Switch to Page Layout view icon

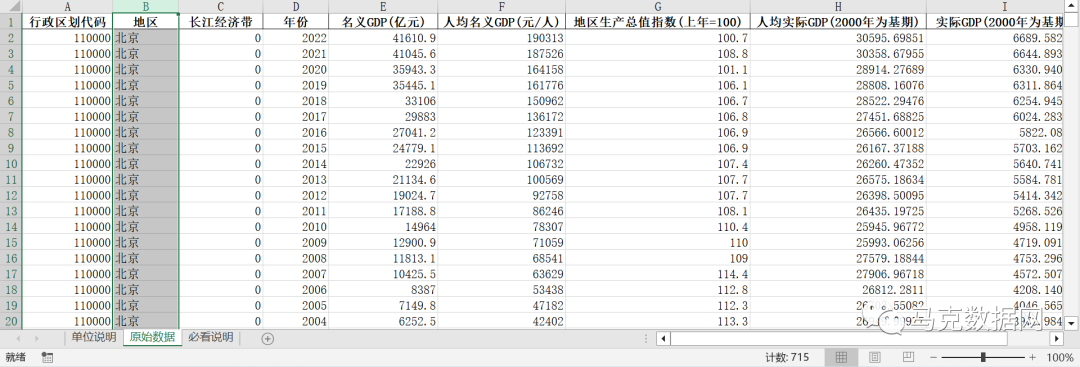[x=875, y=357]
